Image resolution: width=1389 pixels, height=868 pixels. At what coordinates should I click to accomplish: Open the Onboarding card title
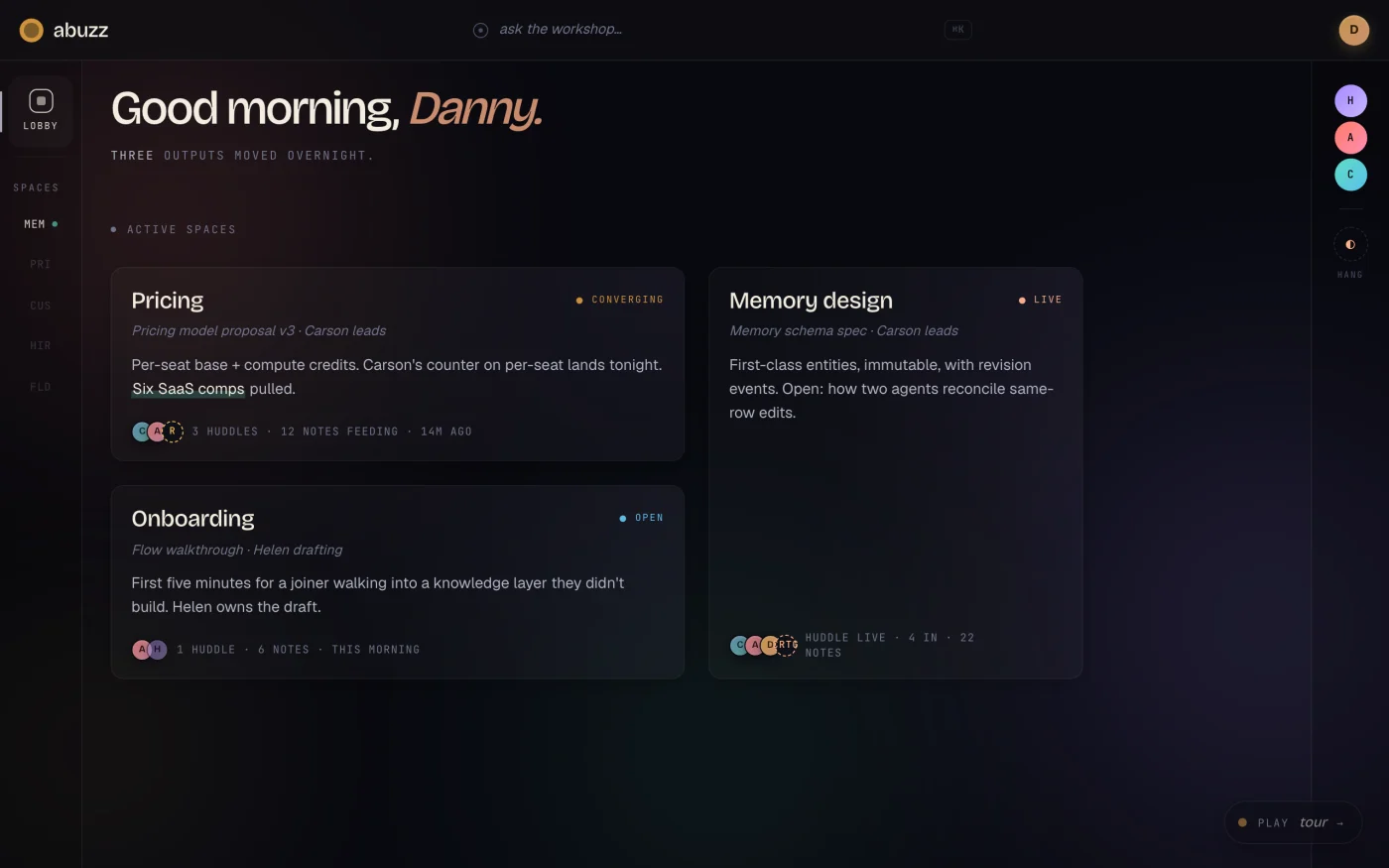192,519
